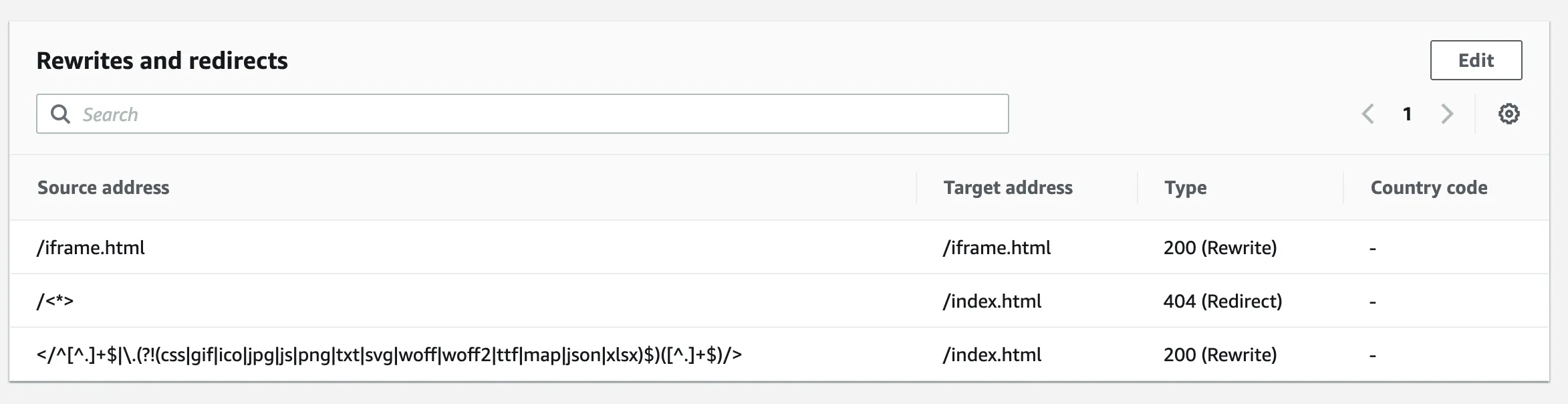
Task: Click 200 (Rewrite) type for /iframe.html row
Action: click(x=1220, y=247)
